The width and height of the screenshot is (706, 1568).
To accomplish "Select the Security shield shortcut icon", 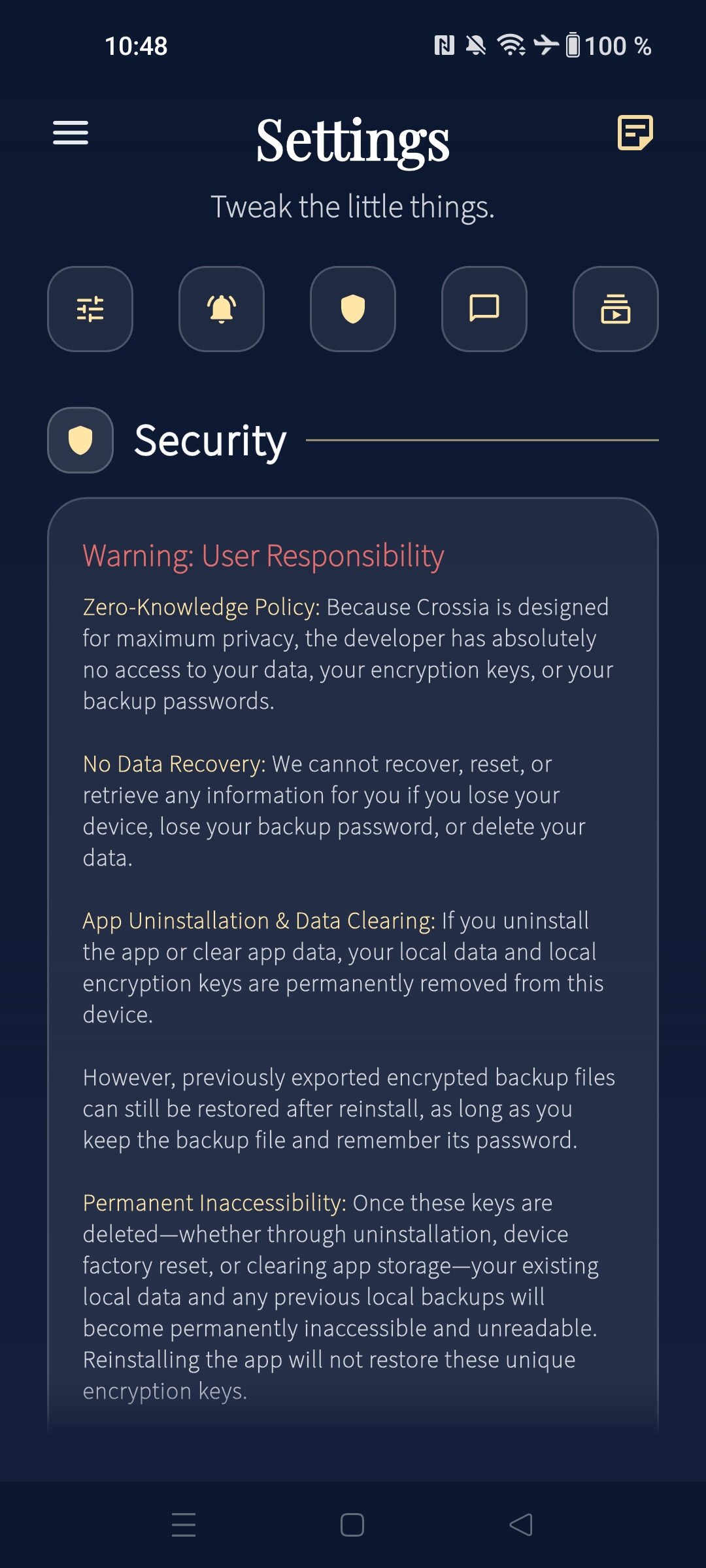I will 352,309.
